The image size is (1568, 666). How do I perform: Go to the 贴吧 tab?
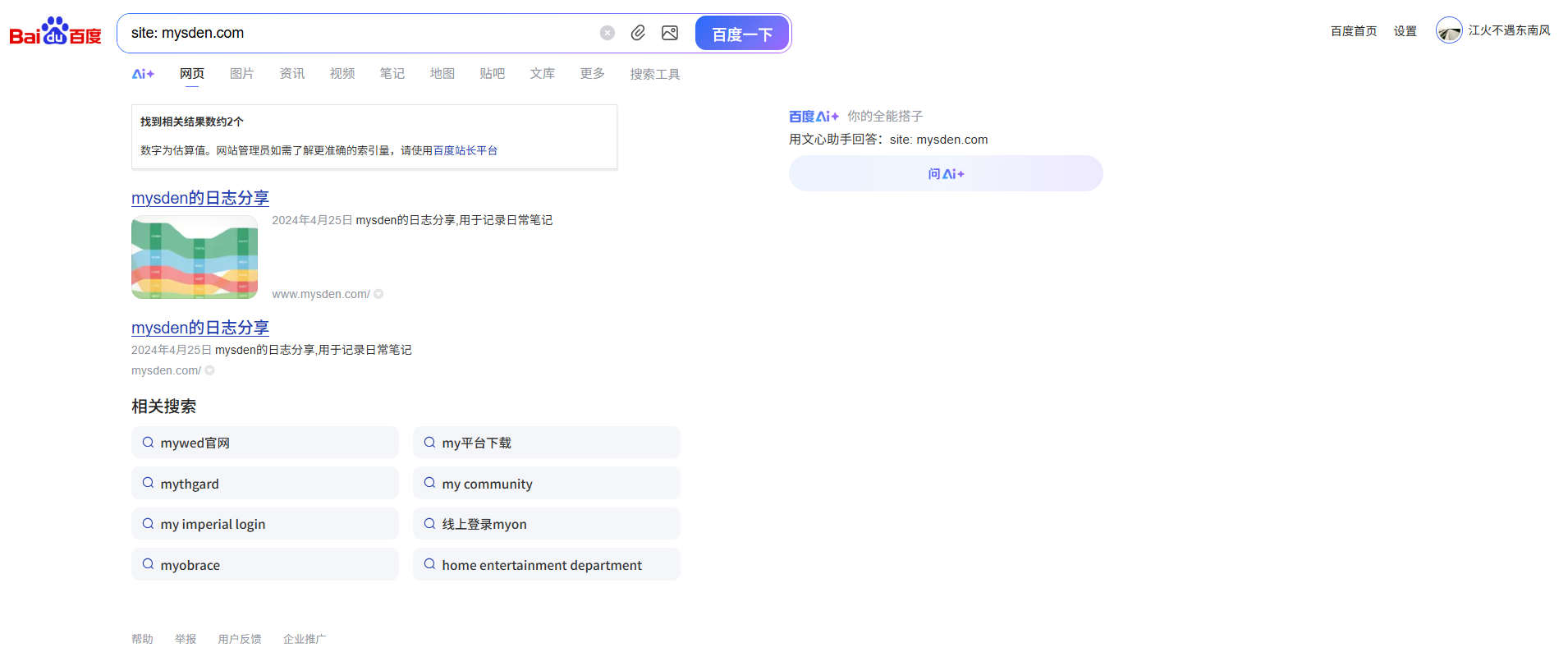tap(493, 74)
